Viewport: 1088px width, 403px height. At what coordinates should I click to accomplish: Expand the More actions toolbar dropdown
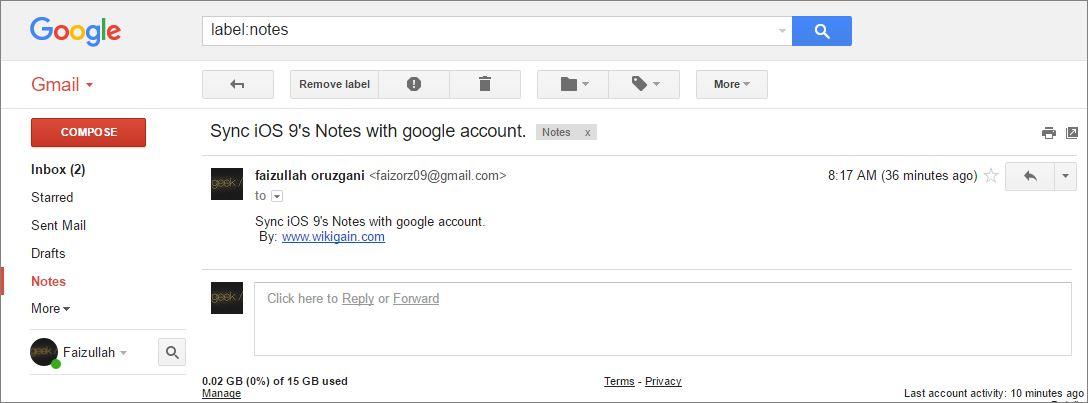[732, 84]
